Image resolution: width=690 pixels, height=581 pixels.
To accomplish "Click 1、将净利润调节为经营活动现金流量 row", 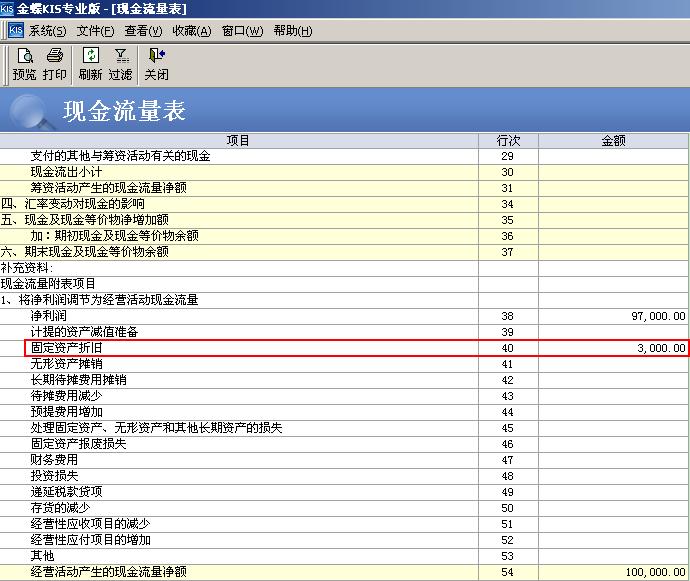I will point(344,300).
